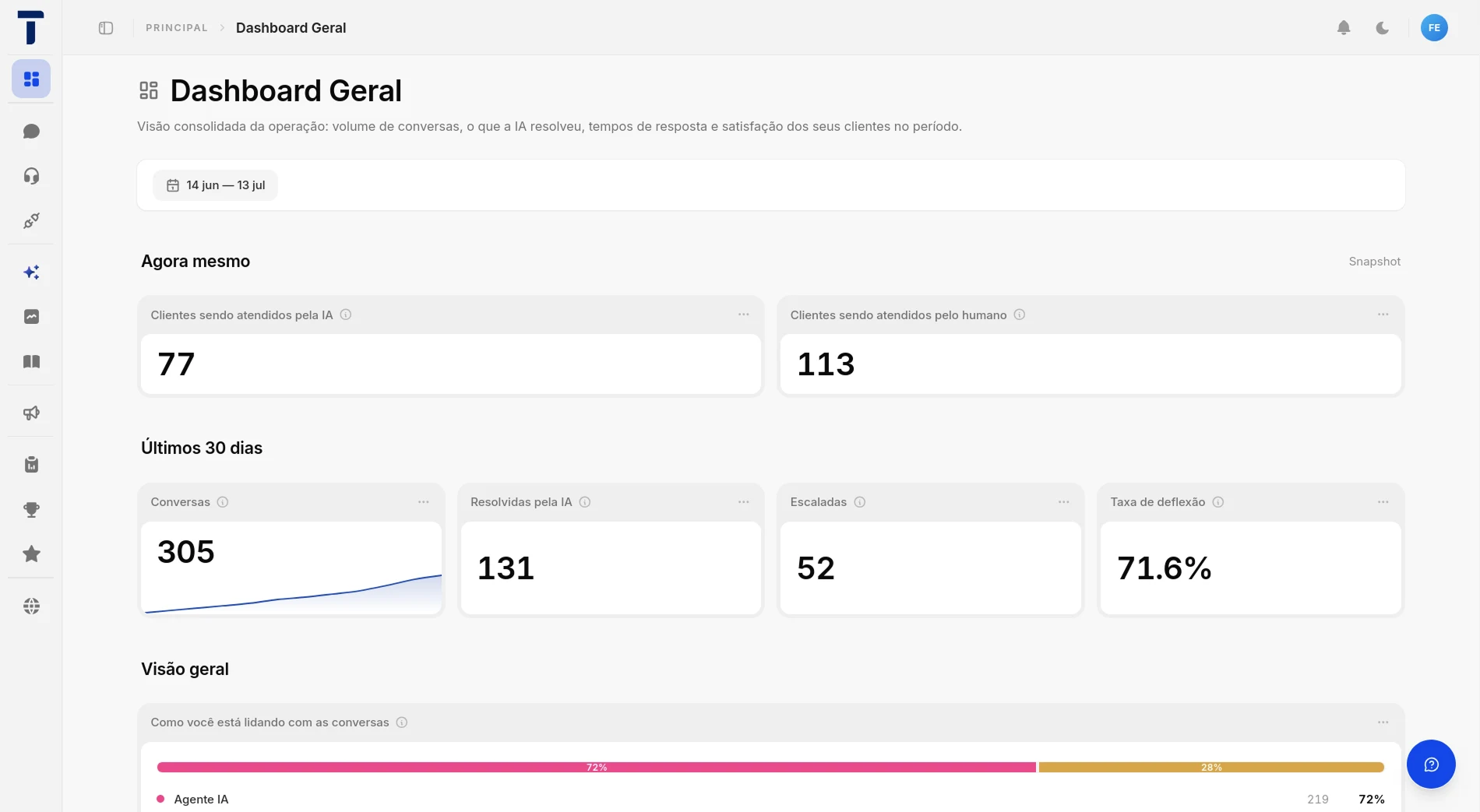Open the trophy sidebar icon

[31, 509]
